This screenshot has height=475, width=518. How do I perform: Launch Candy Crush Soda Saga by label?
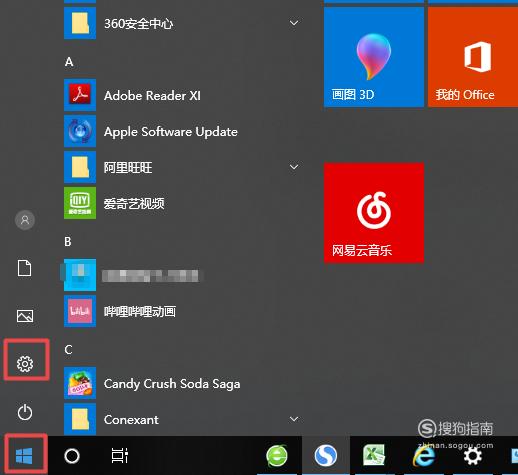tap(172, 384)
